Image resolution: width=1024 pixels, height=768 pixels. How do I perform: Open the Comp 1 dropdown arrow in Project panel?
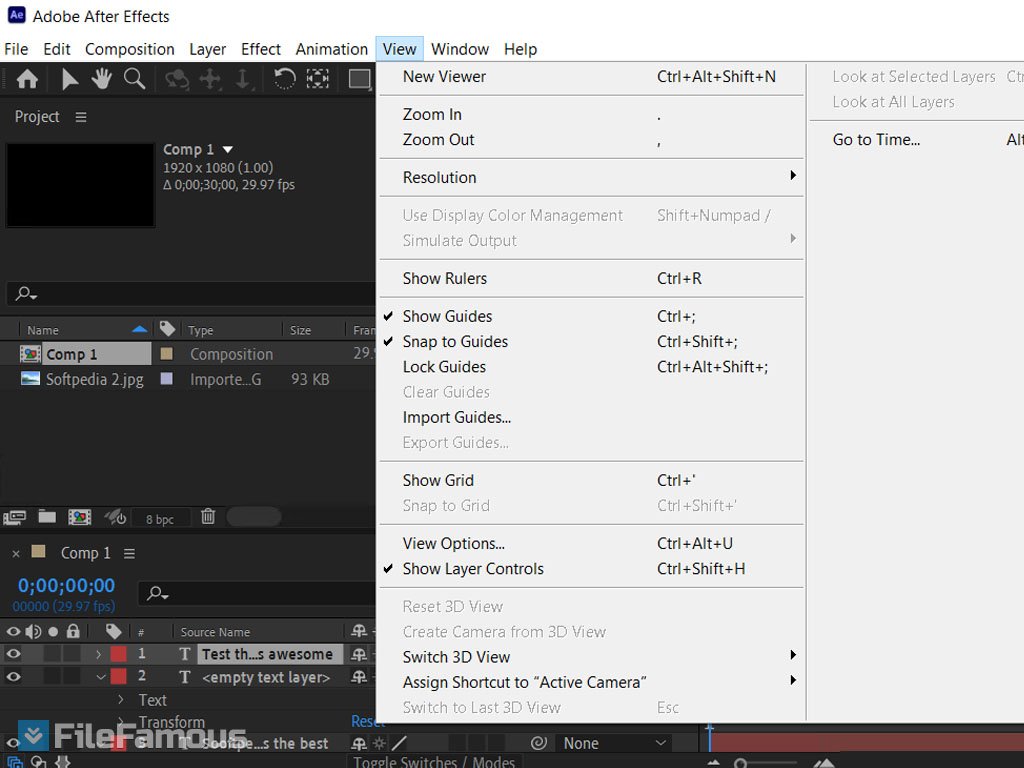227,150
